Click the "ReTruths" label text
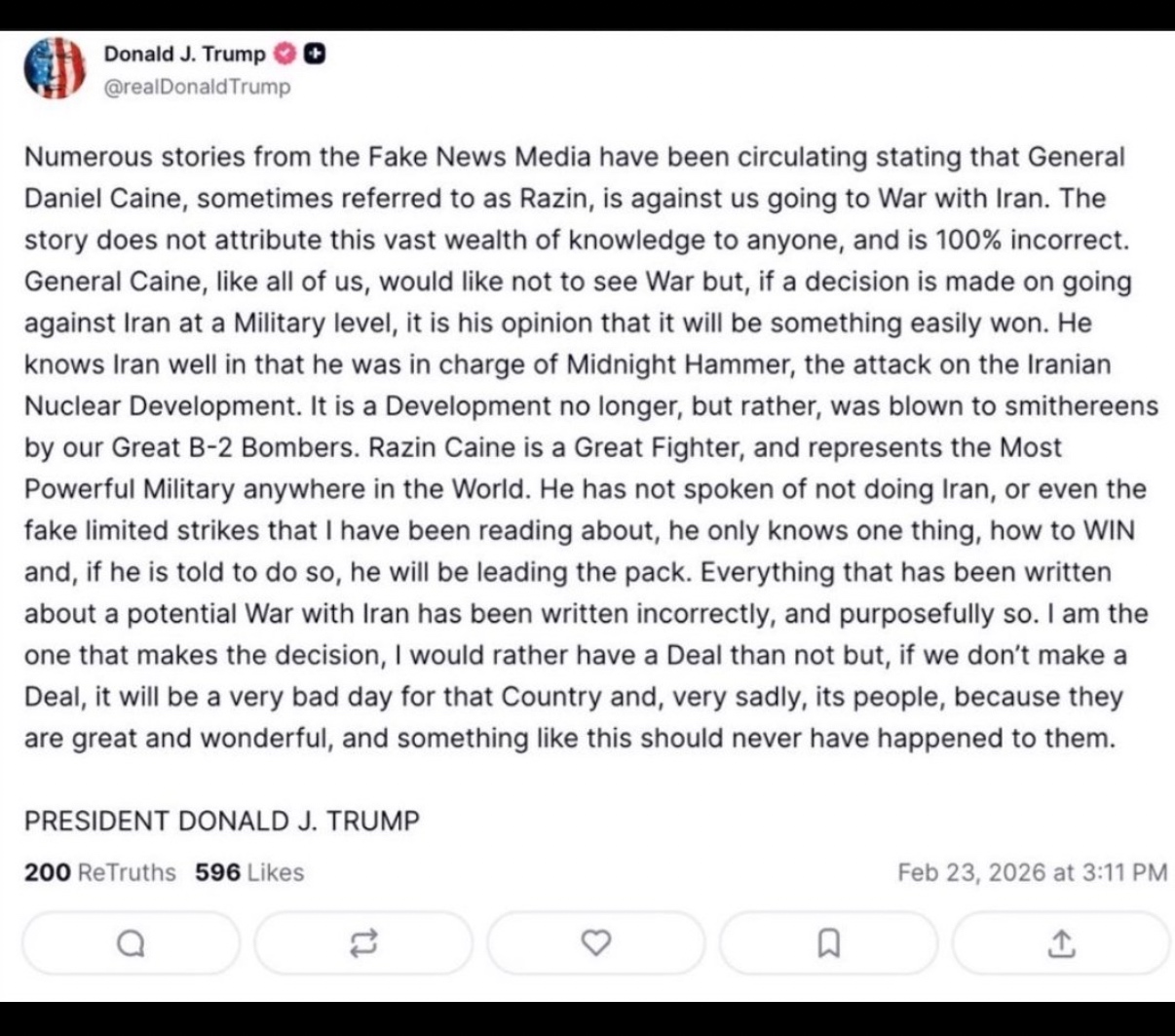This screenshot has width=1175, height=1036. point(127,872)
